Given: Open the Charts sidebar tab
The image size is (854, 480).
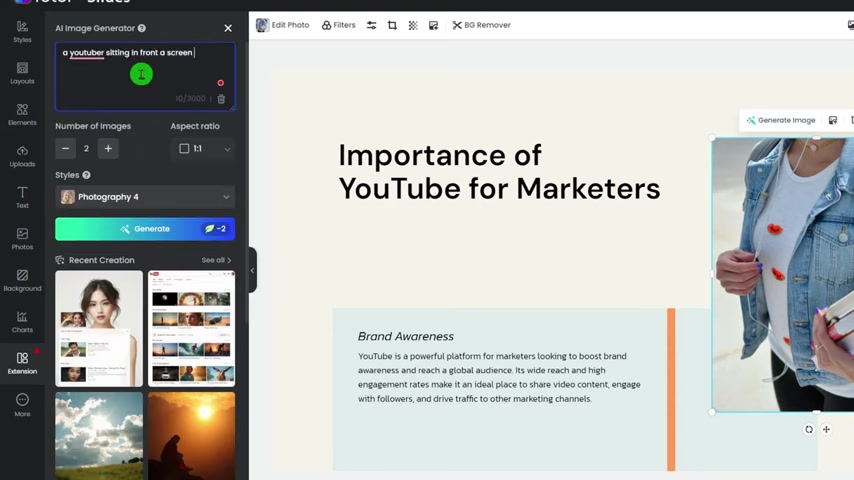Looking at the screenshot, I should point(22,322).
